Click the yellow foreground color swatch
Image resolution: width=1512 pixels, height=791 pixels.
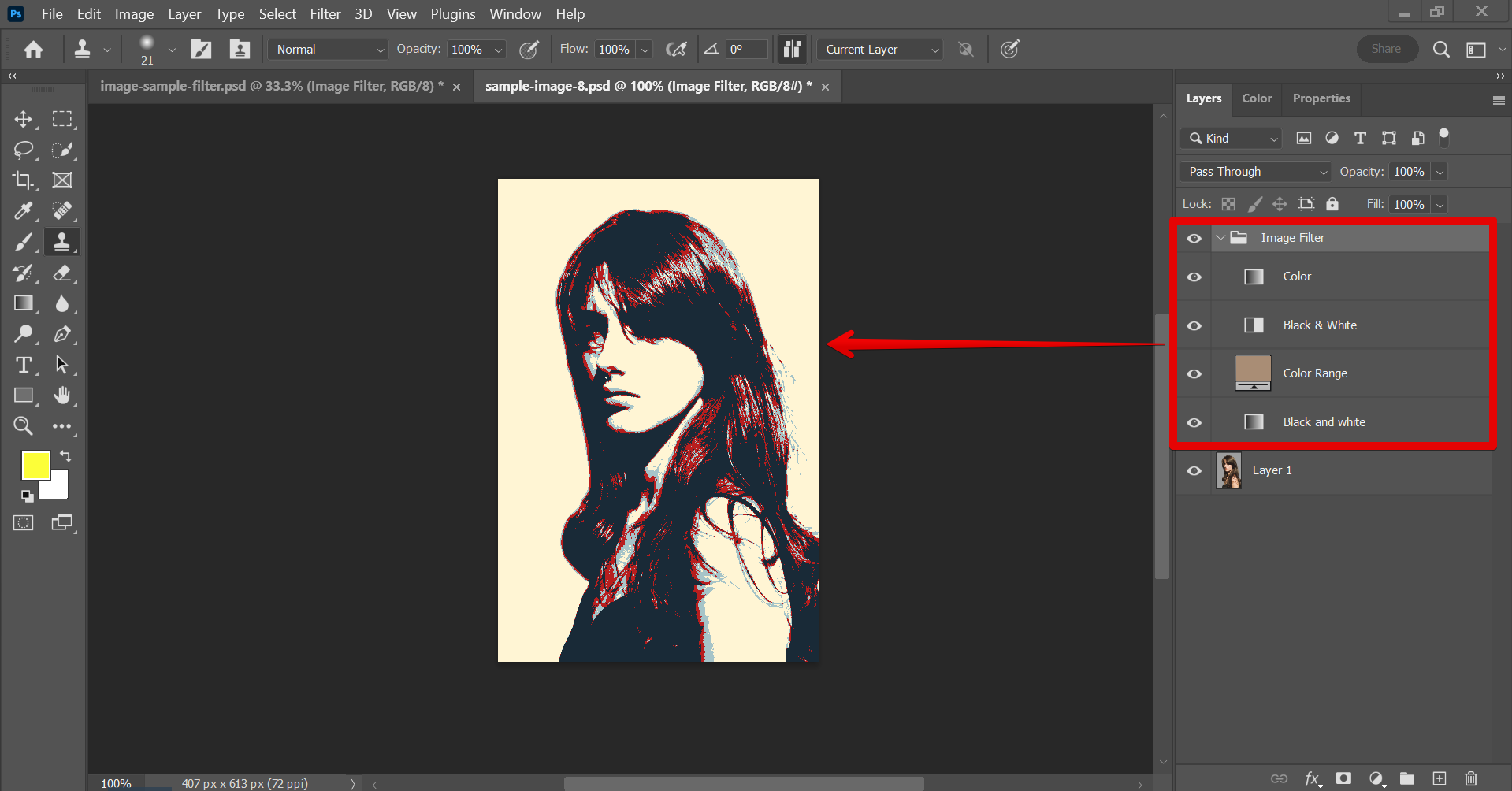point(35,466)
